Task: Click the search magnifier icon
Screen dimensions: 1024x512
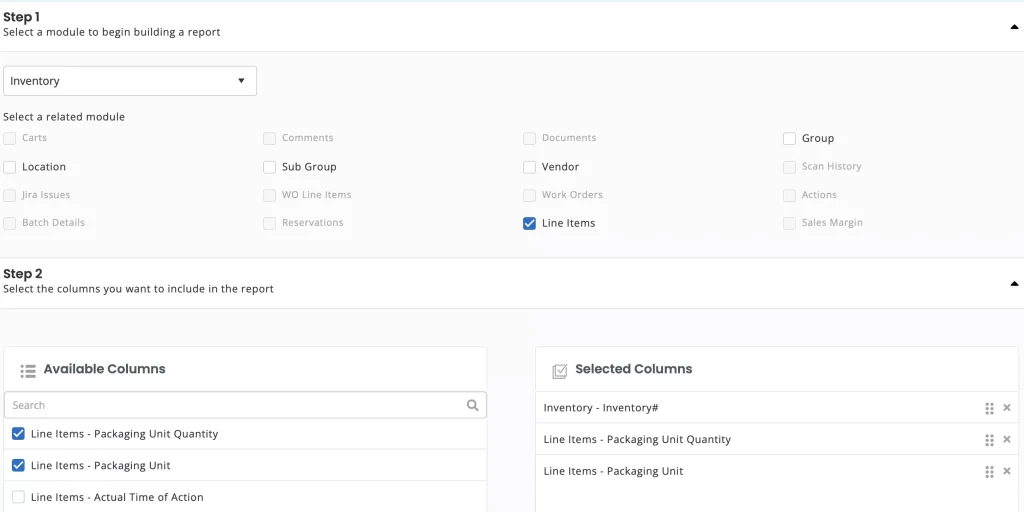Action: click(x=473, y=405)
